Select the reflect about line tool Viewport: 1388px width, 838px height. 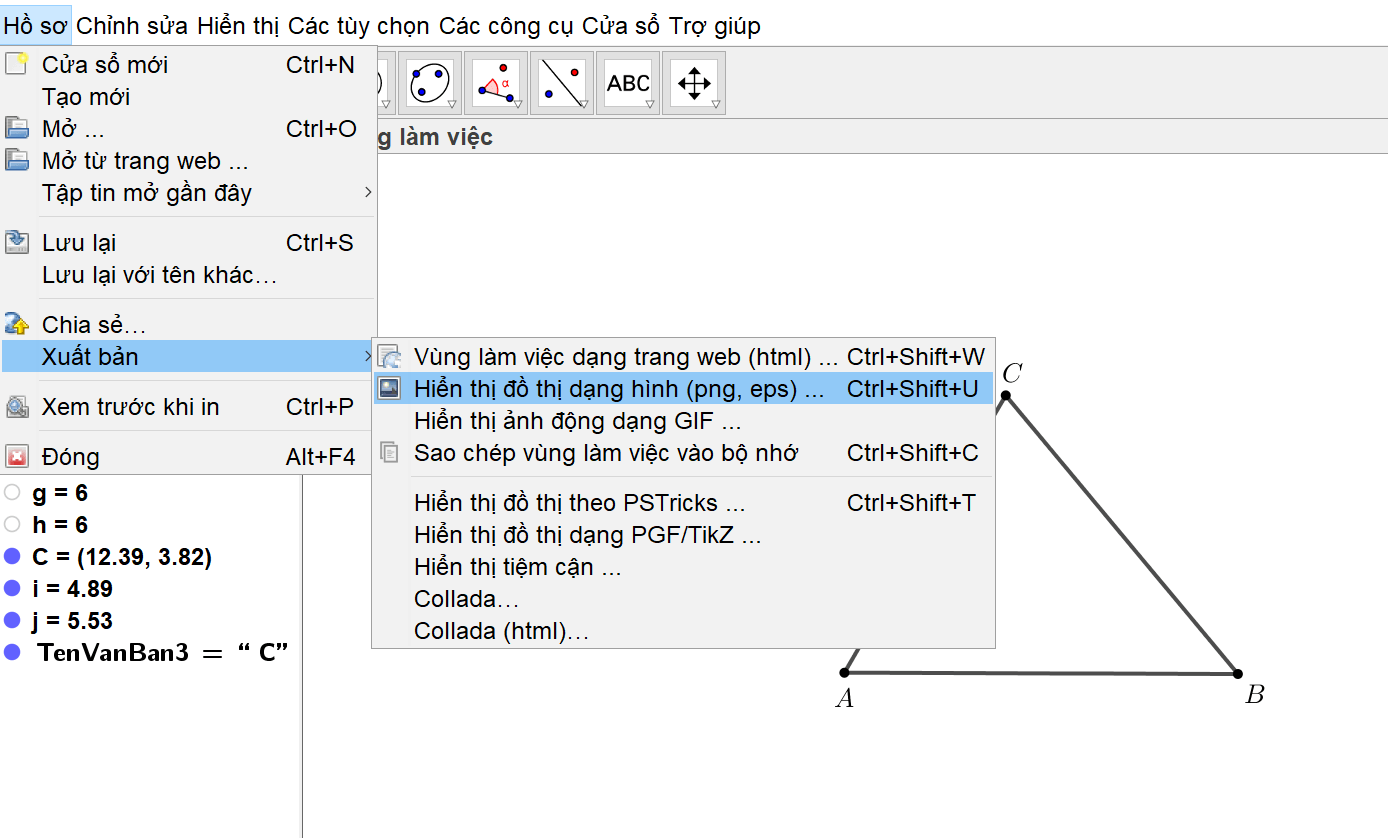562,83
